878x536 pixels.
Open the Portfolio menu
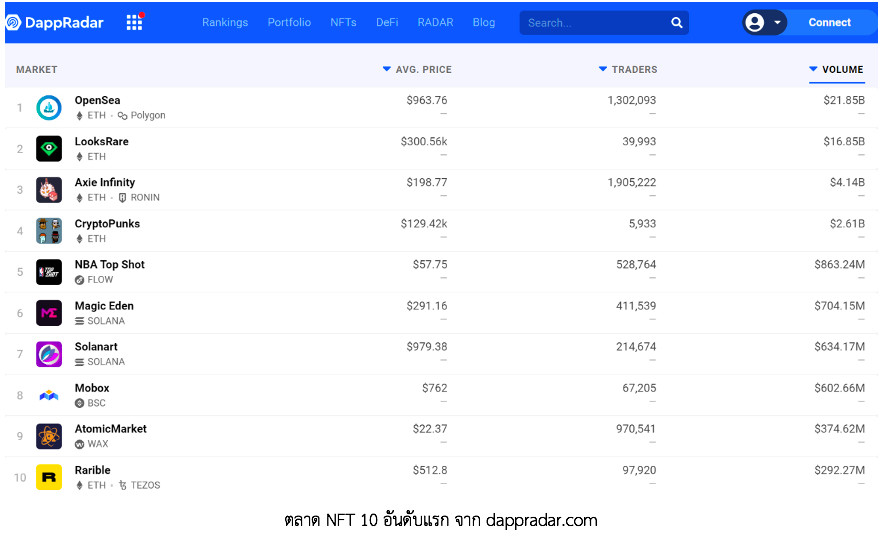click(x=289, y=22)
